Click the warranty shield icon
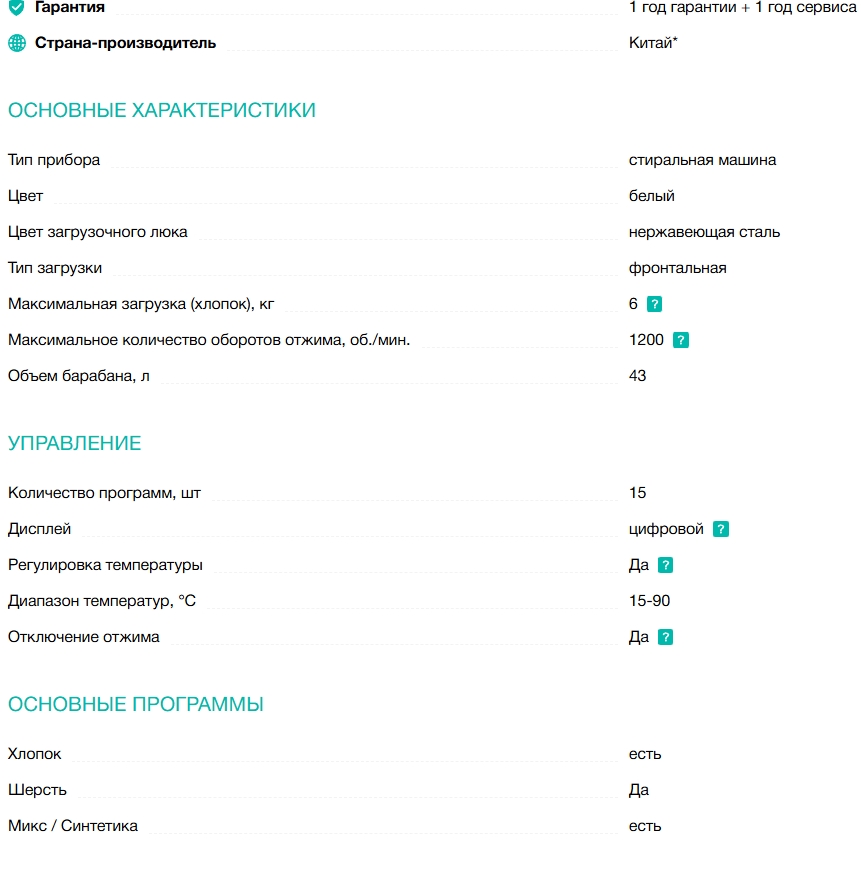 16,8
